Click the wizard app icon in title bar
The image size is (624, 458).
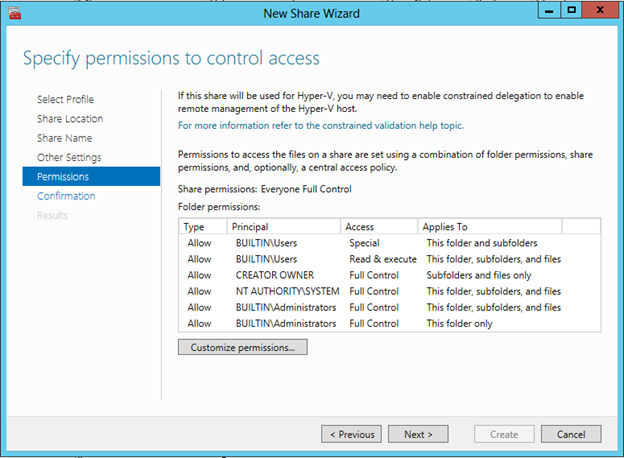13,12
